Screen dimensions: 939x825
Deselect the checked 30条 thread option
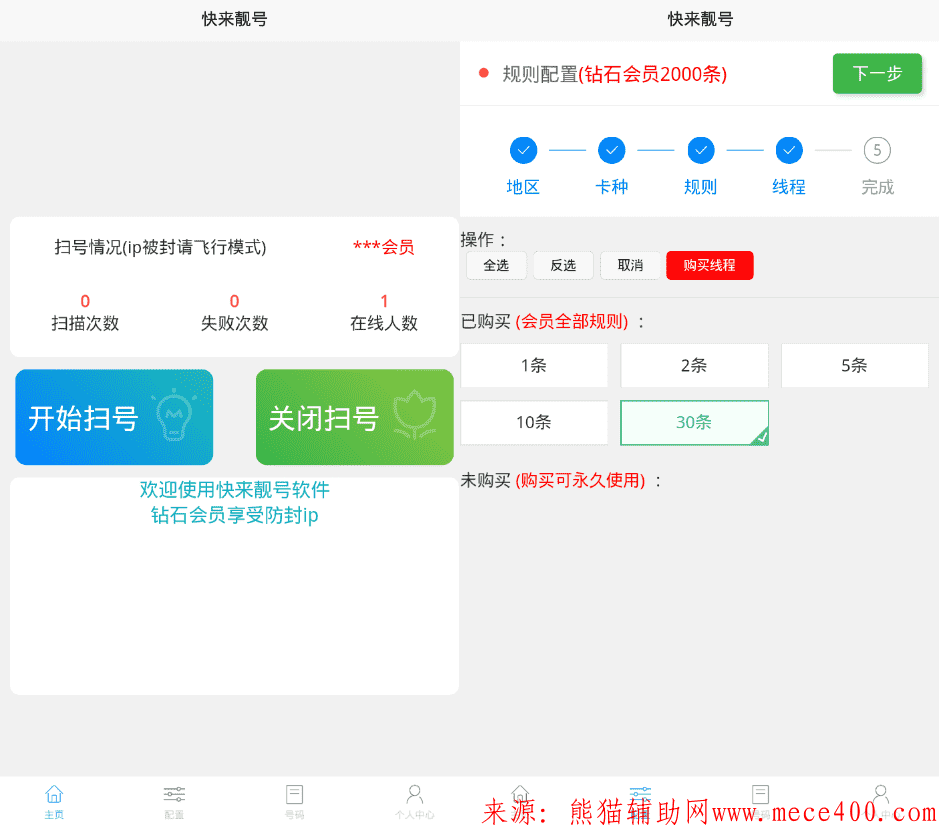click(x=694, y=422)
